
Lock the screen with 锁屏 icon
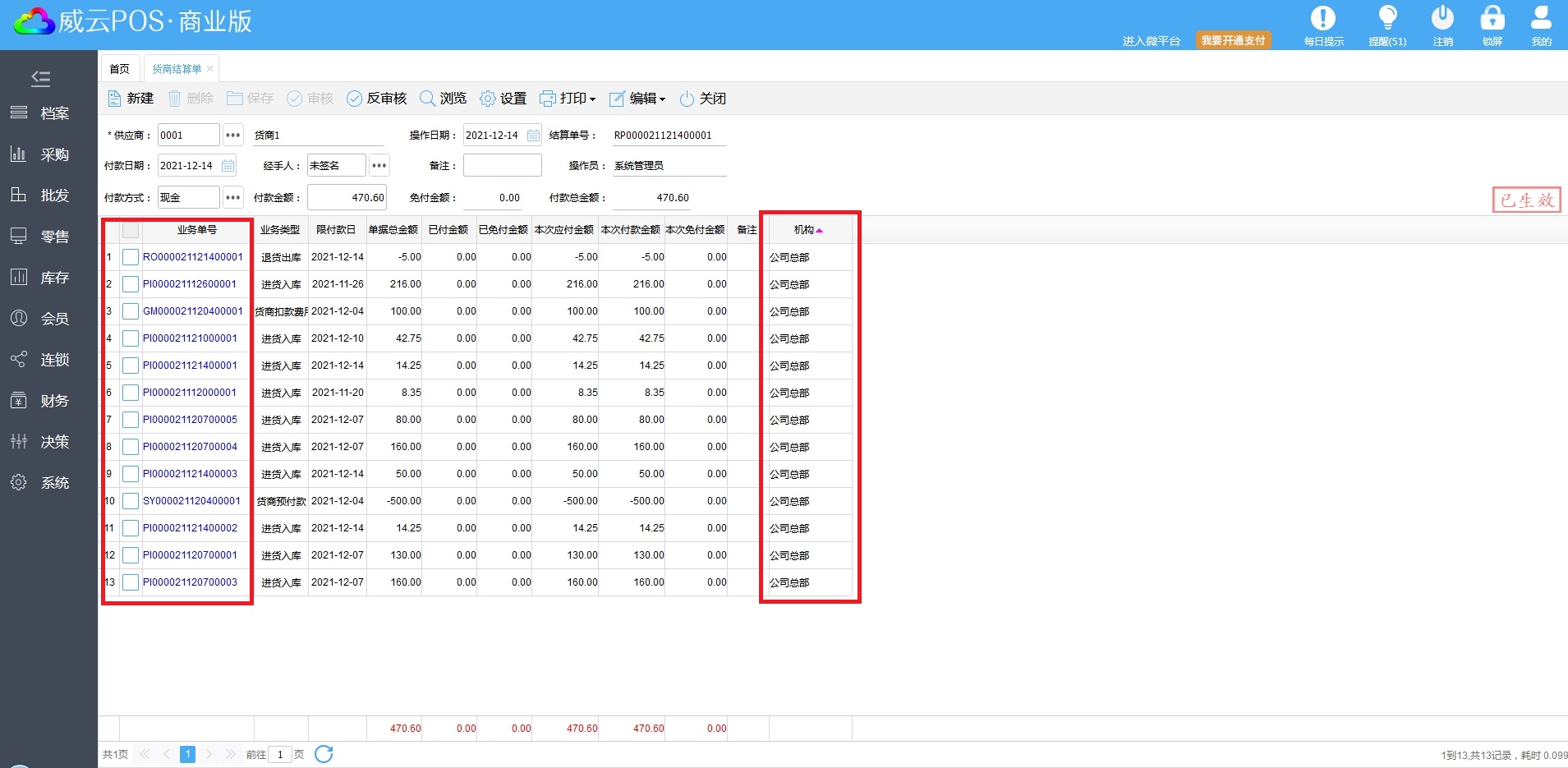click(x=1492, y=19)
